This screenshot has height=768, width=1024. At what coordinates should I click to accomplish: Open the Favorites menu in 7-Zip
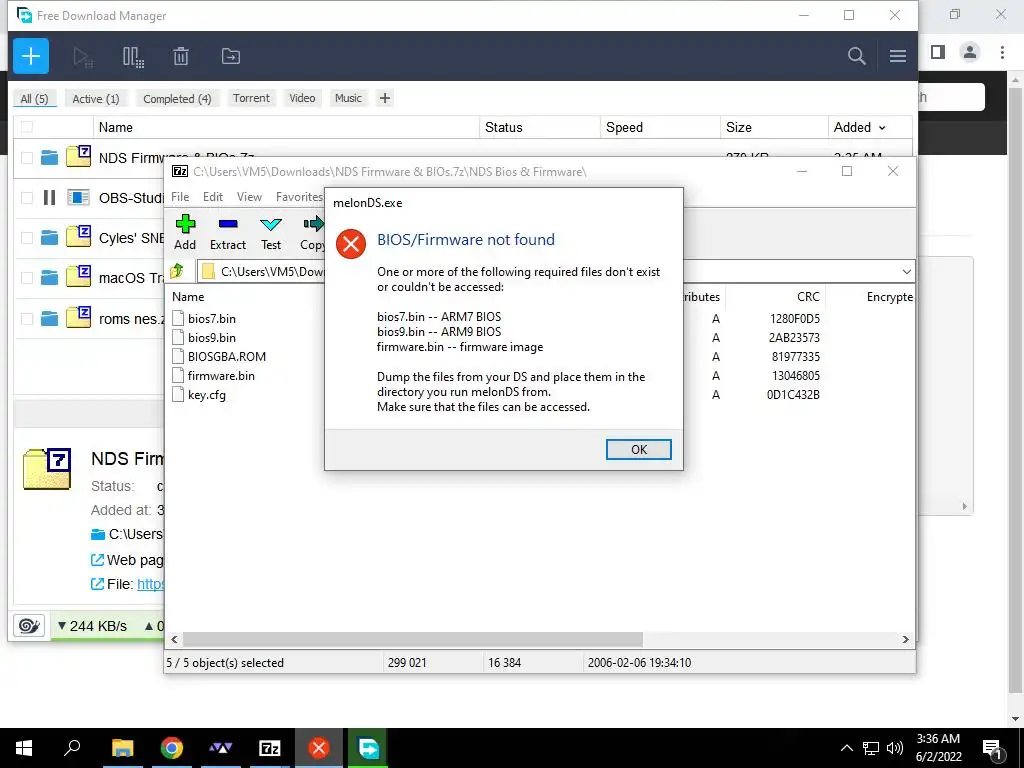pyautogui.click(x=299, y=197)
